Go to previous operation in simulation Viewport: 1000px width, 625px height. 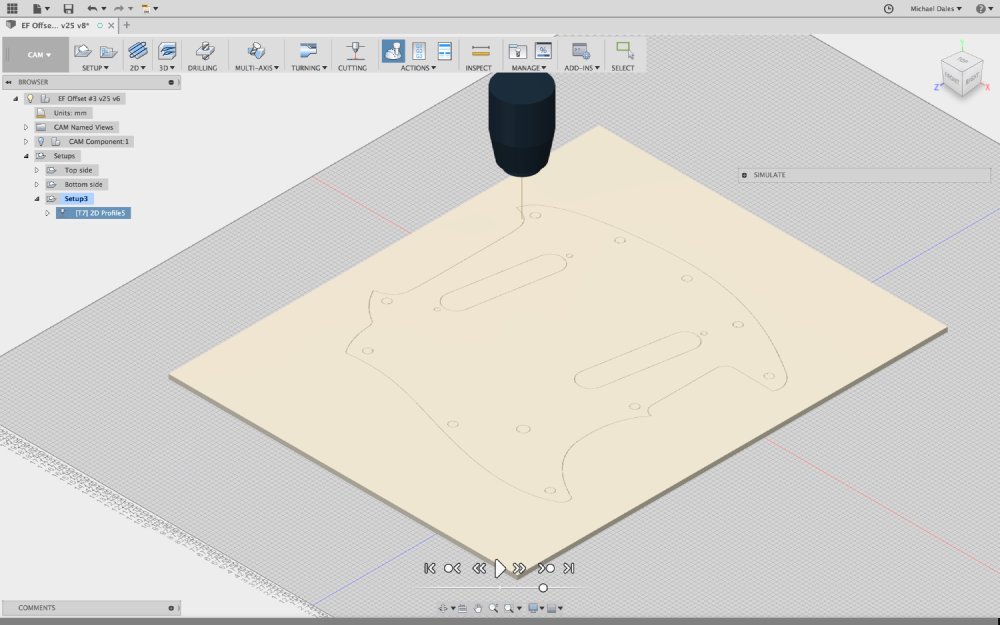click(x=452, y=568)
